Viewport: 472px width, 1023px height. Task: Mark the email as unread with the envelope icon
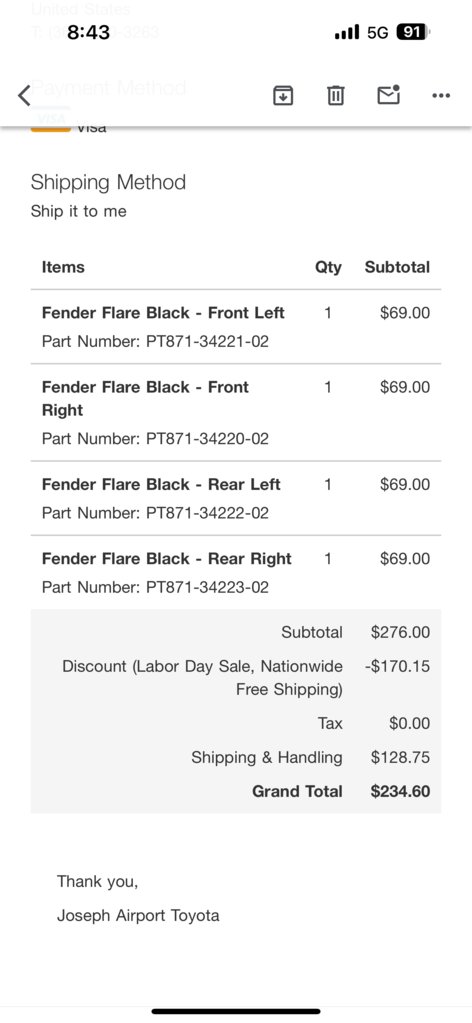(x=388, y=95)
